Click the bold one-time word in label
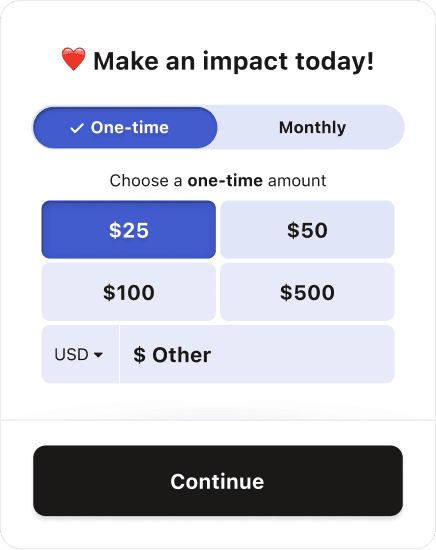Viewport: 436px width, 550px height. click(225, 181)
